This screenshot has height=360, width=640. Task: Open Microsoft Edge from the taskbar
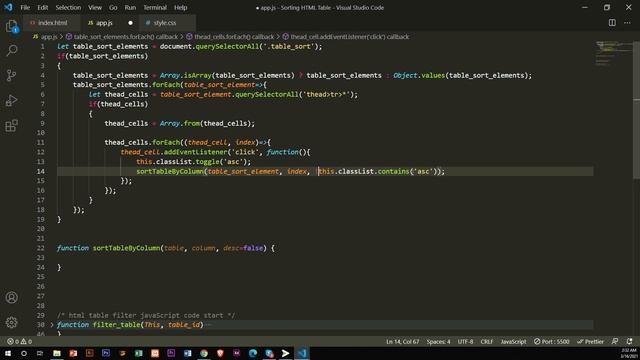(253, 353)
